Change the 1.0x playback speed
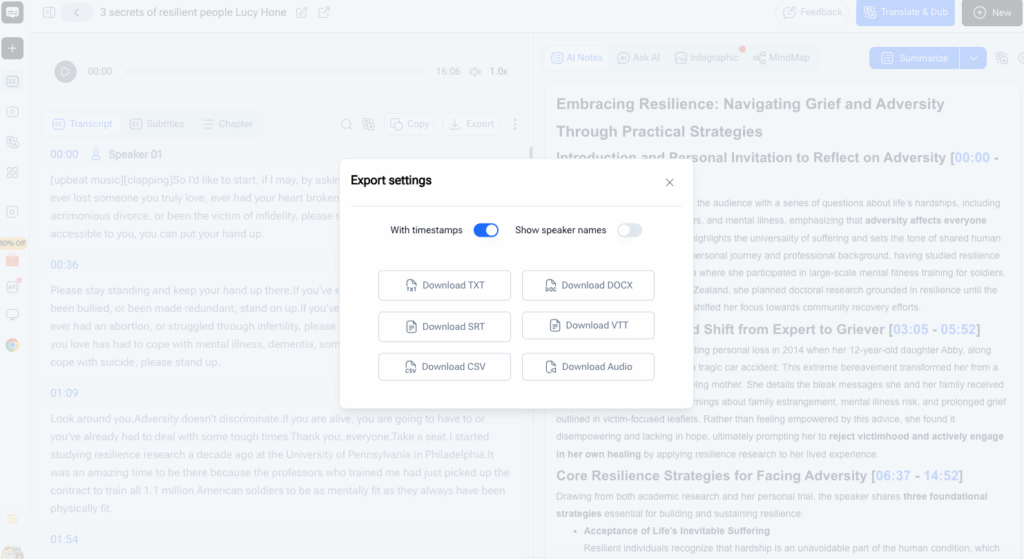Viewport: 1024px width, 559px height. 498,71
